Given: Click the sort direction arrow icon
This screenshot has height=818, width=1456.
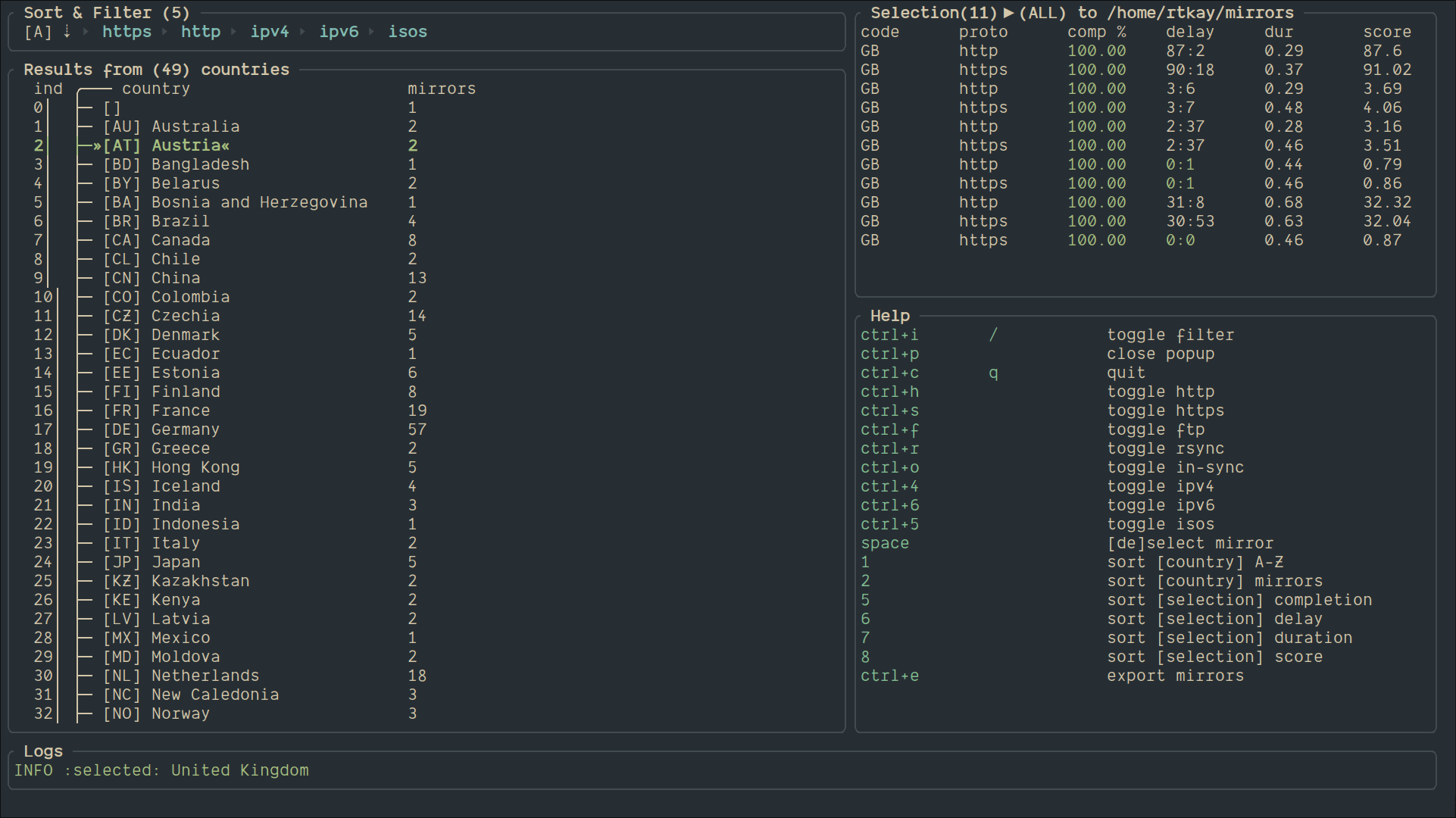Looking at the screenshot, I should point(67,32).
